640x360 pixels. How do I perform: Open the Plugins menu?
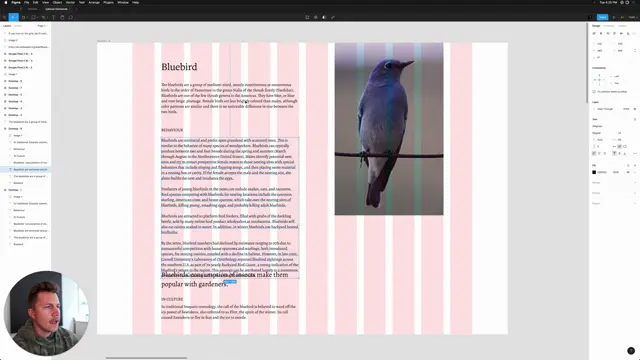click(108, 2)
